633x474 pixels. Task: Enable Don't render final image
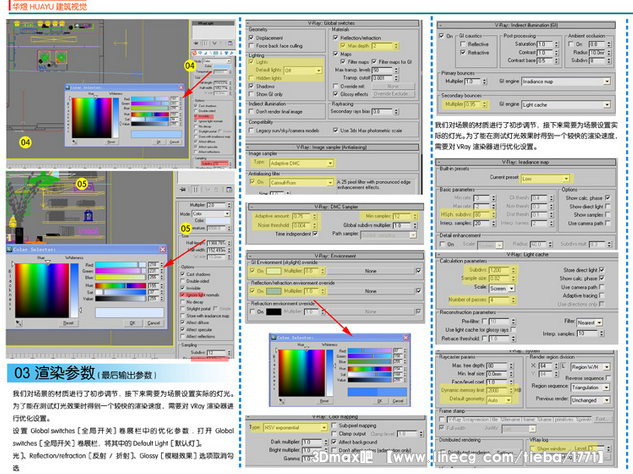[251, 111]
